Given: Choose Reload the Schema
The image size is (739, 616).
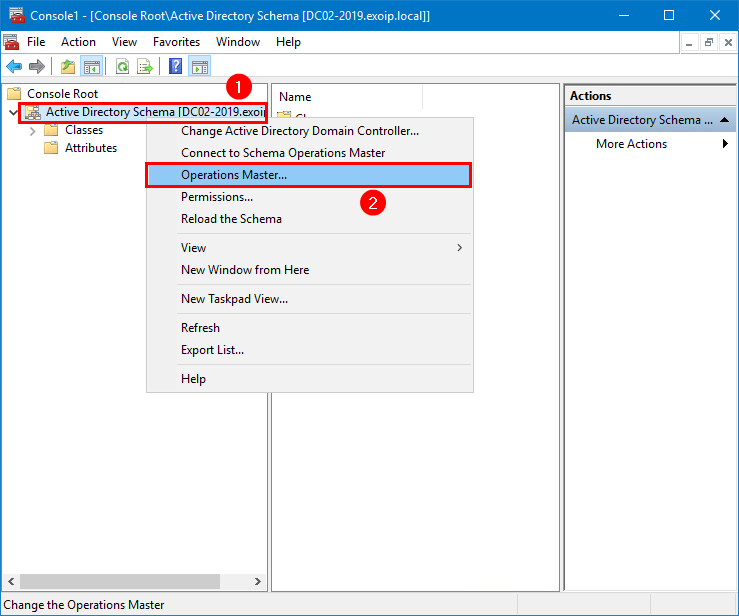Looking at the screenshot, I should (309, 219).
